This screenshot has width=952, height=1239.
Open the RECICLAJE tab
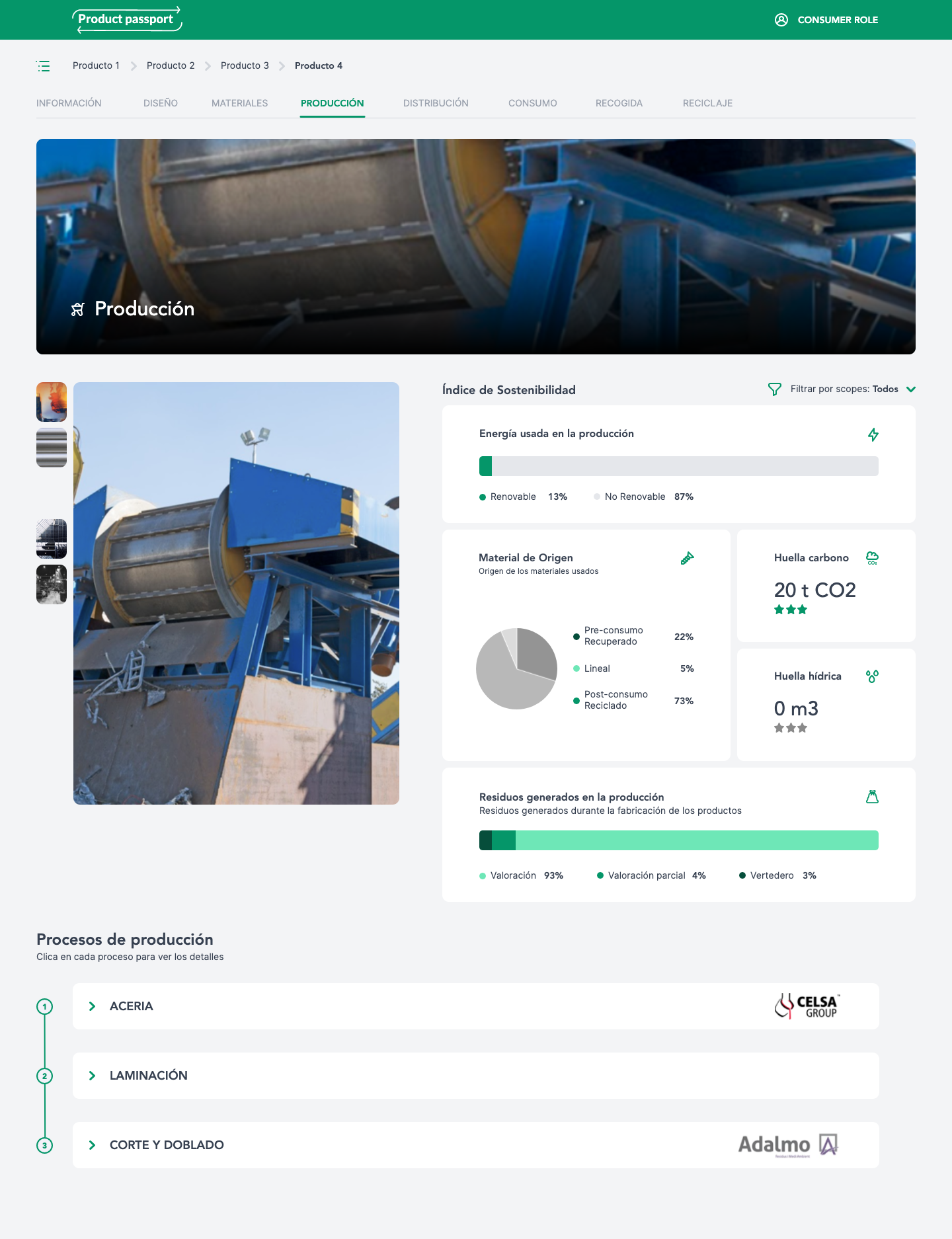707,103
